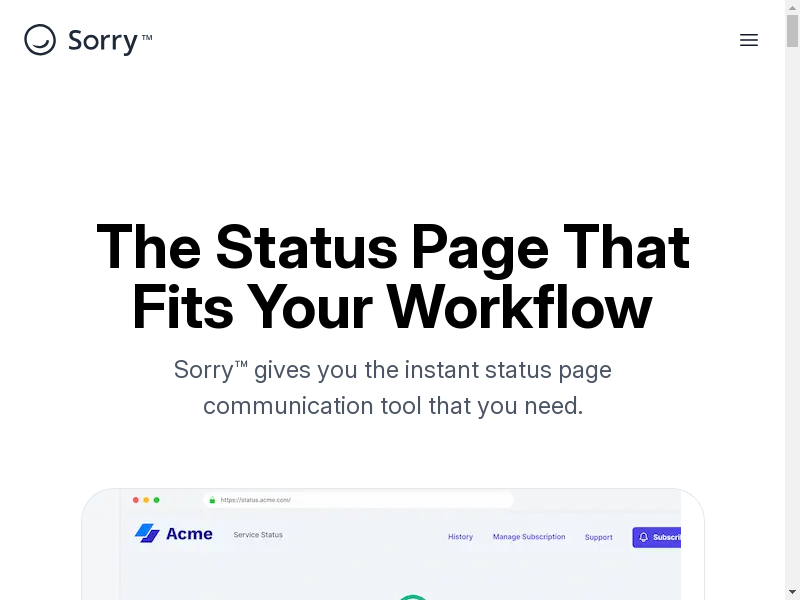Click the status.acme.com address bar
This screenshot has width=800, height=600.
pos(360,500)
